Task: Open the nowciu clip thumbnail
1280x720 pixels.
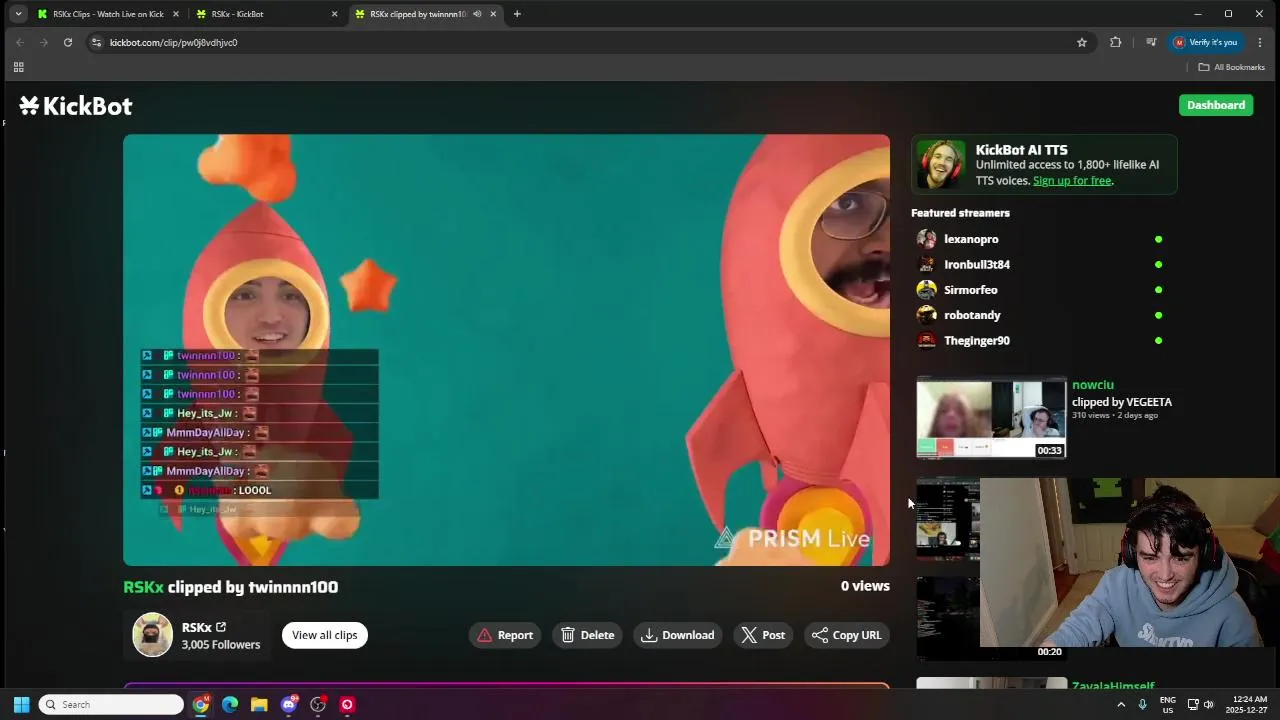Action: pos(991,418)
